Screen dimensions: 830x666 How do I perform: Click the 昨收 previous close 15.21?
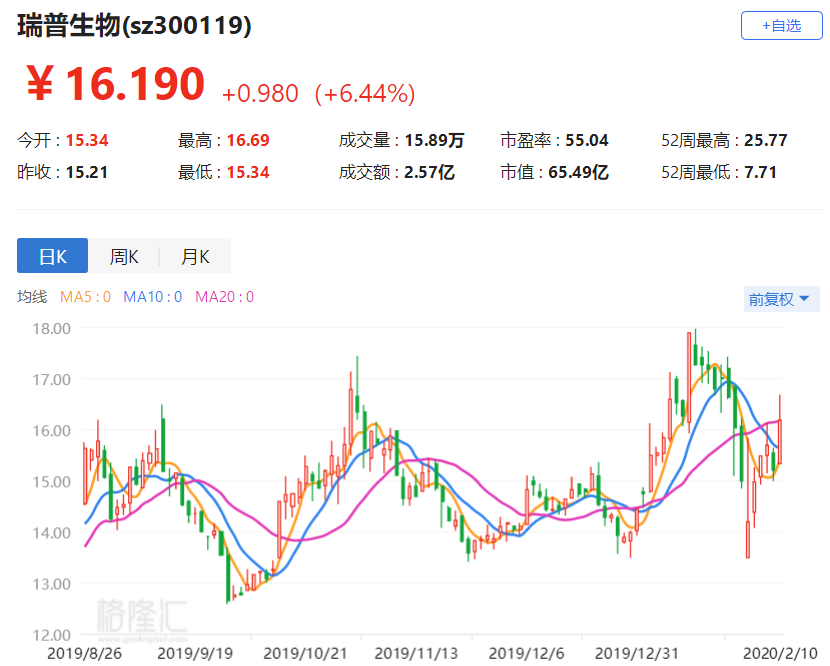click(87, 172)
